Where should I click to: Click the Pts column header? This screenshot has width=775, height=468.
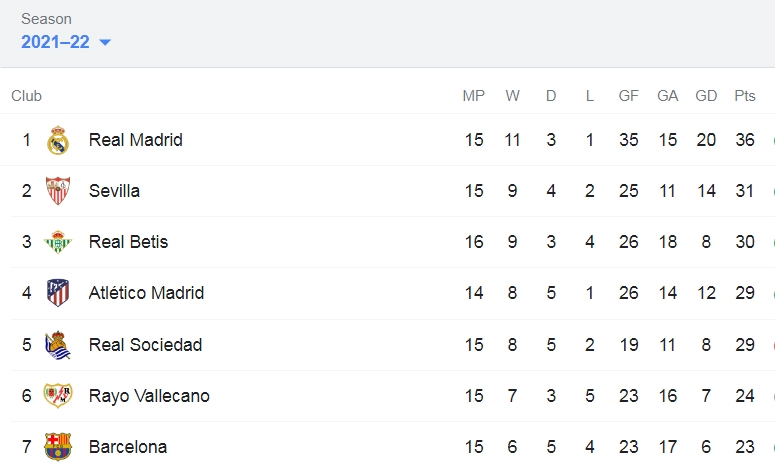click(x=745, y=95)
